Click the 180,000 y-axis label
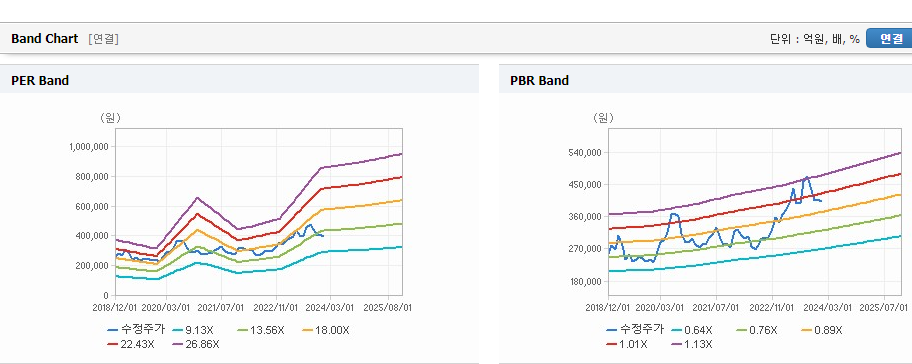The width and height of the screenshot is (912, 364). click(x=585, y=281)
